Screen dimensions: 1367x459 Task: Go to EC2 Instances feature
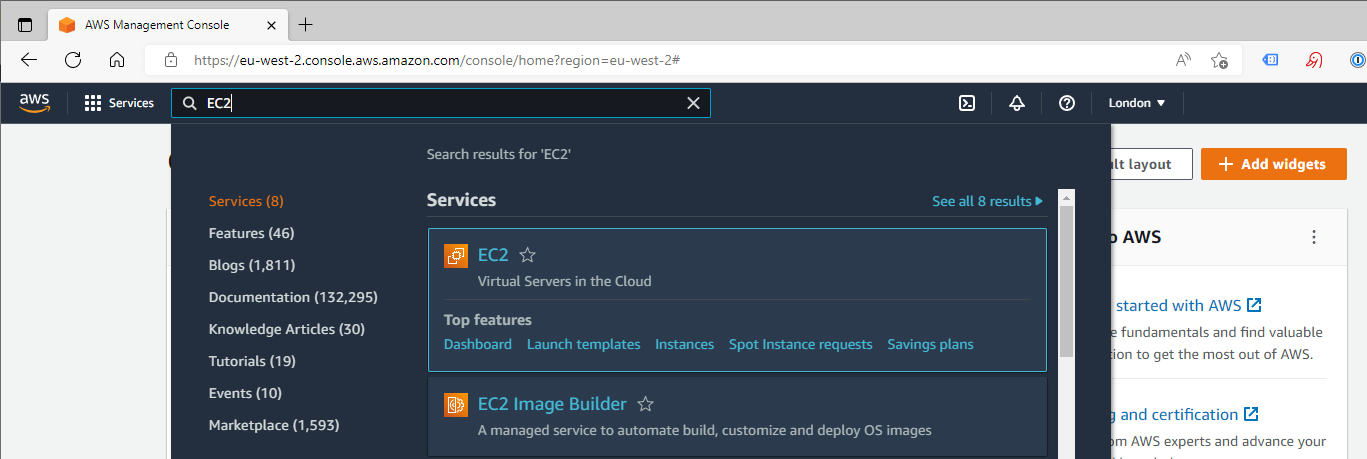pos(684,344)
